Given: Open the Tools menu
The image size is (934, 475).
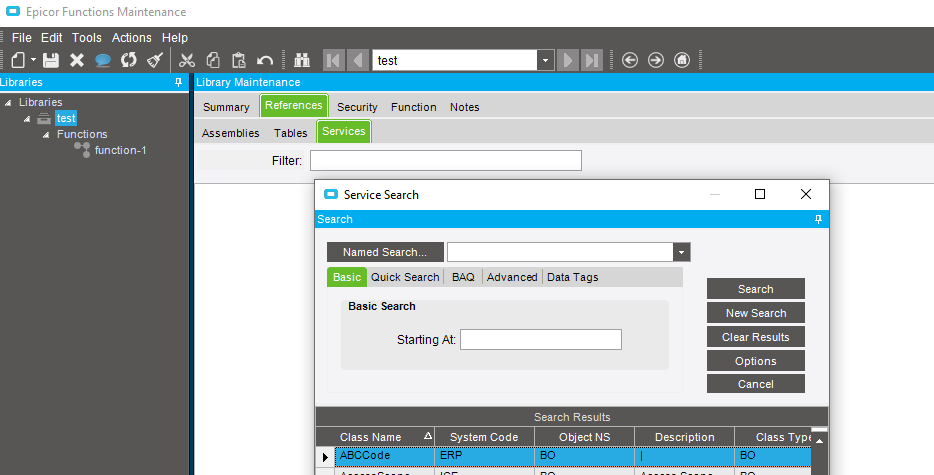Looking at the screenshot, I should (x=86, y=38).
